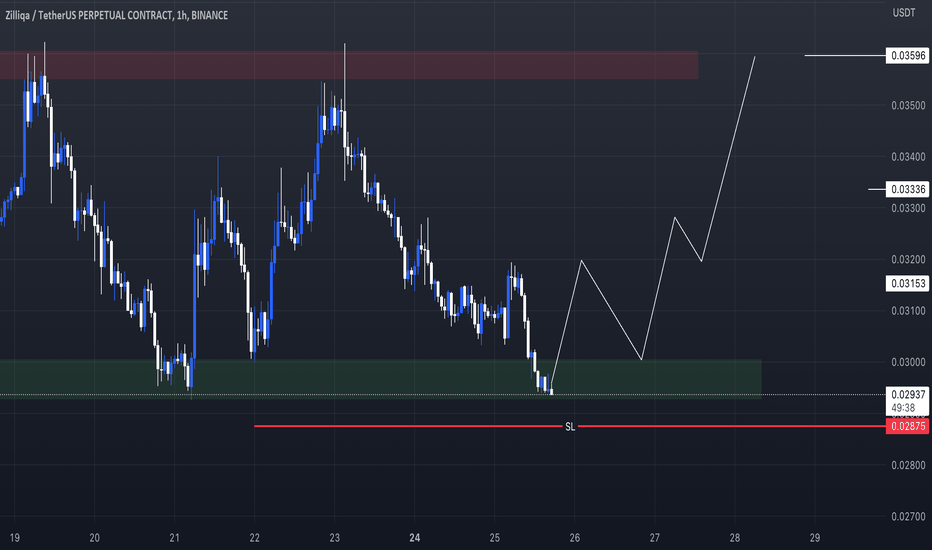
Task: Click the 0.03100 price axis label
Action: click(908, 310)
